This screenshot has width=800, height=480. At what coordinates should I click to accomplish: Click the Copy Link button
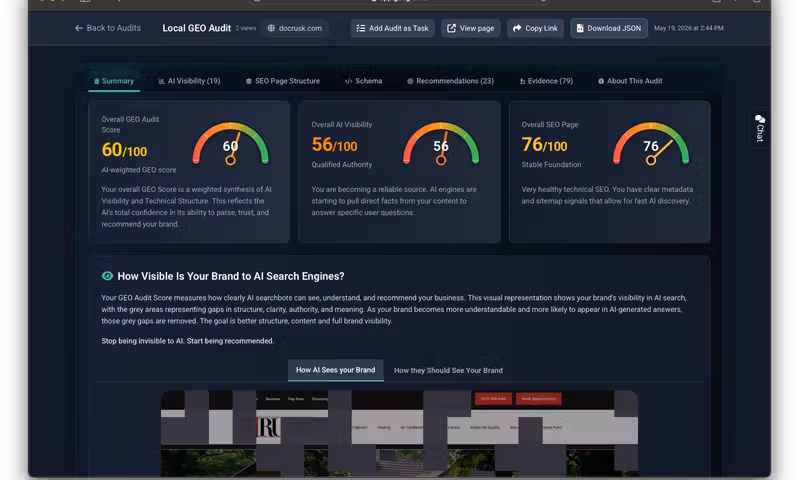[x=535, y=28]
